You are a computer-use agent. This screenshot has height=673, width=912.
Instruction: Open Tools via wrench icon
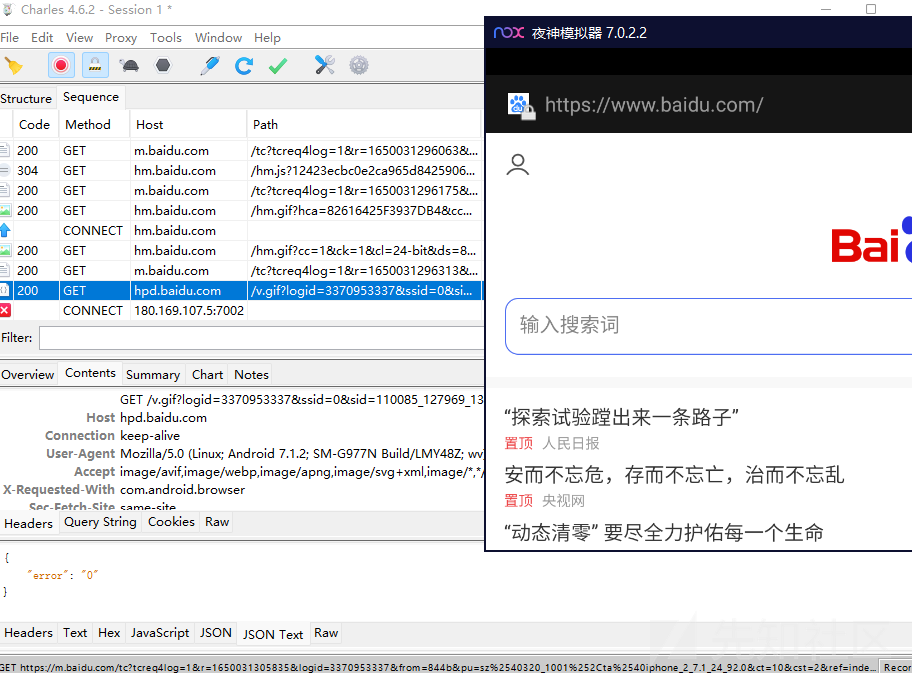point(324,66)
